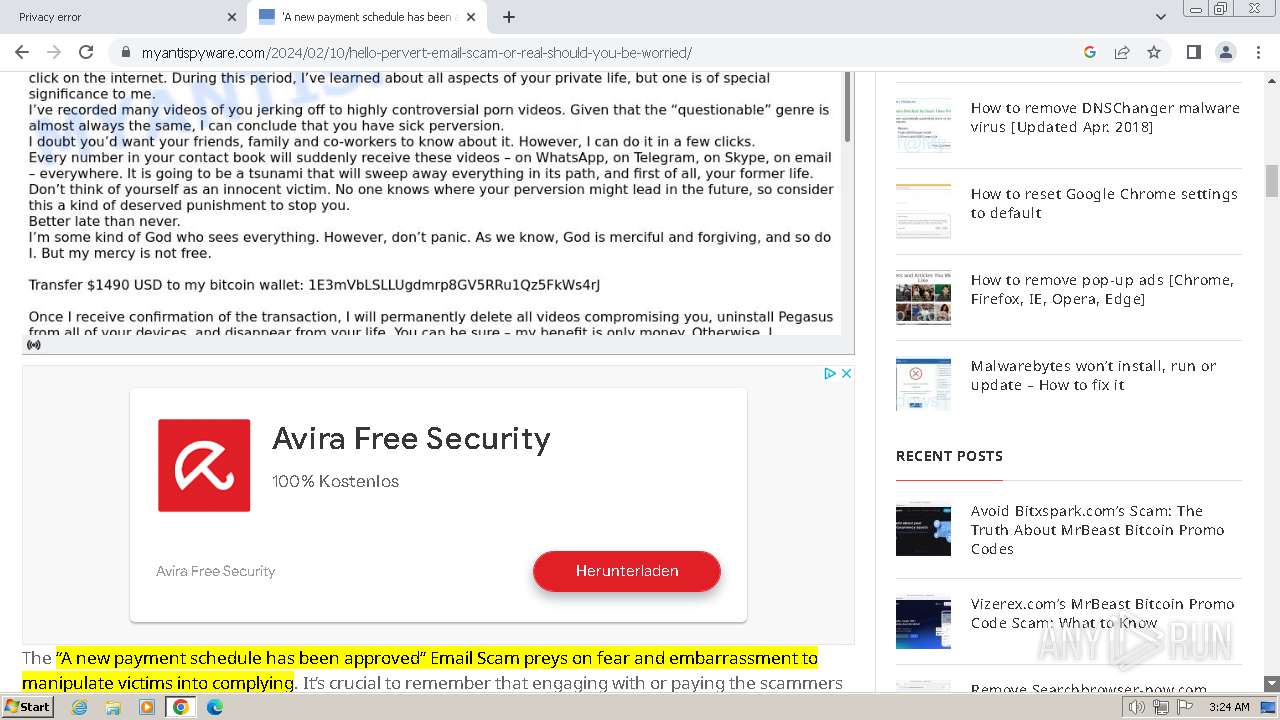Click the Avira Free Security headline
This screenshot has height=720, width=1280.
[411, 438]
